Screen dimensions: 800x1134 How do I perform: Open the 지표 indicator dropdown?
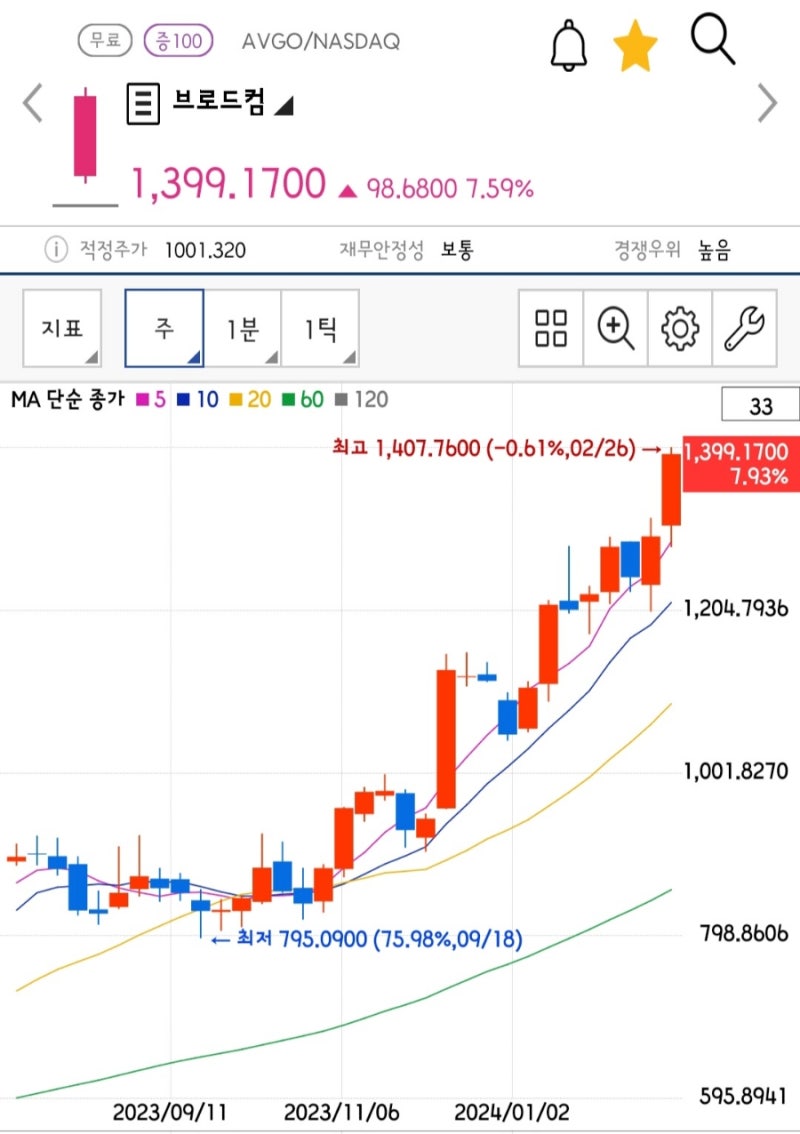62,328
